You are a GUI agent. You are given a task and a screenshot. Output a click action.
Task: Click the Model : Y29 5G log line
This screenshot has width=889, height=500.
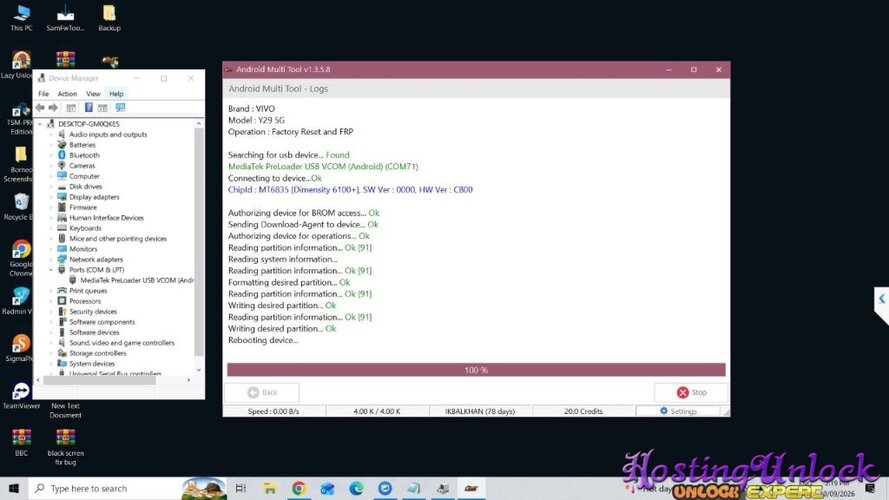[256, 120]
